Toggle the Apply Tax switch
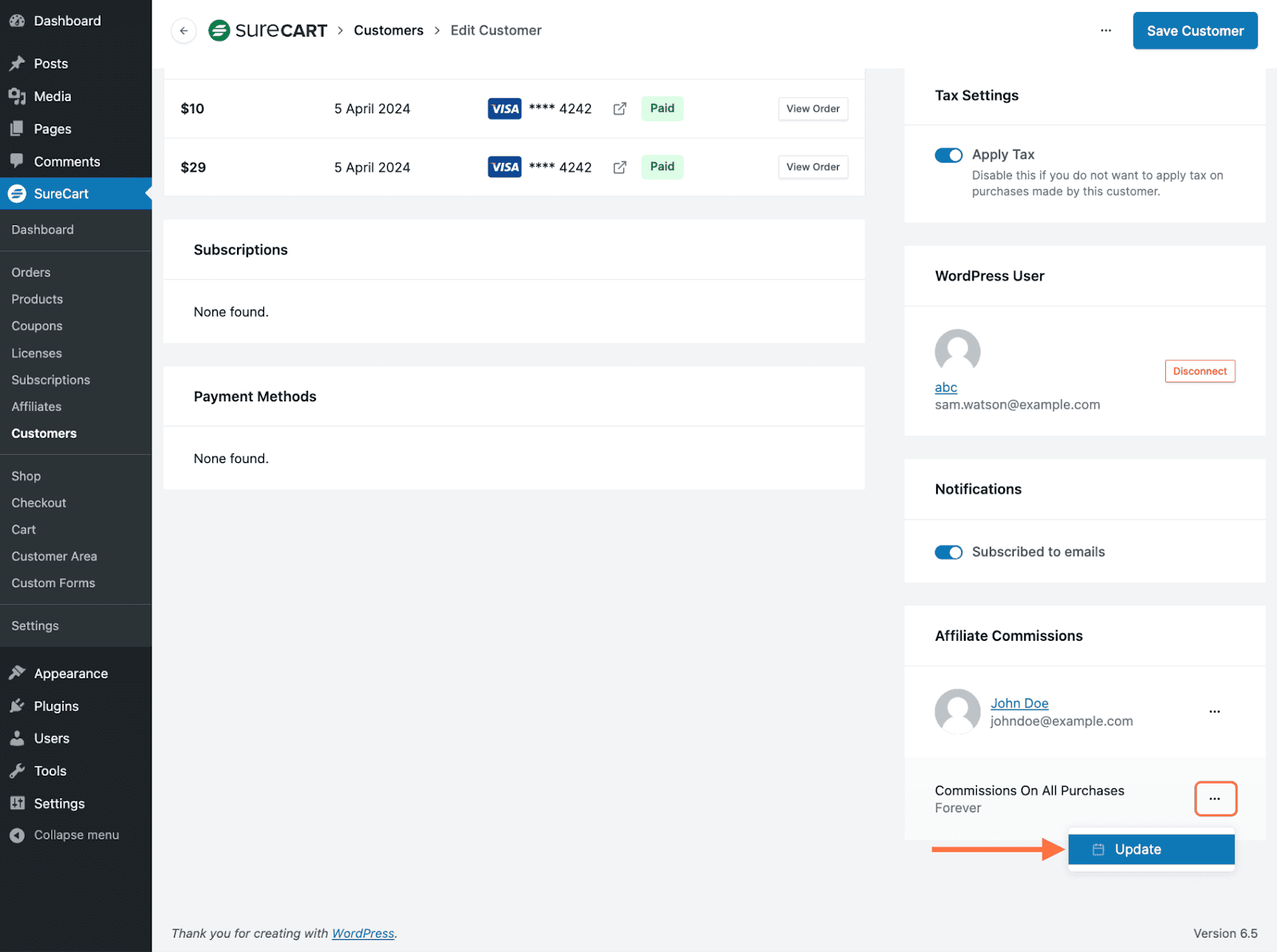1277x952 pixels. point(948,155)
